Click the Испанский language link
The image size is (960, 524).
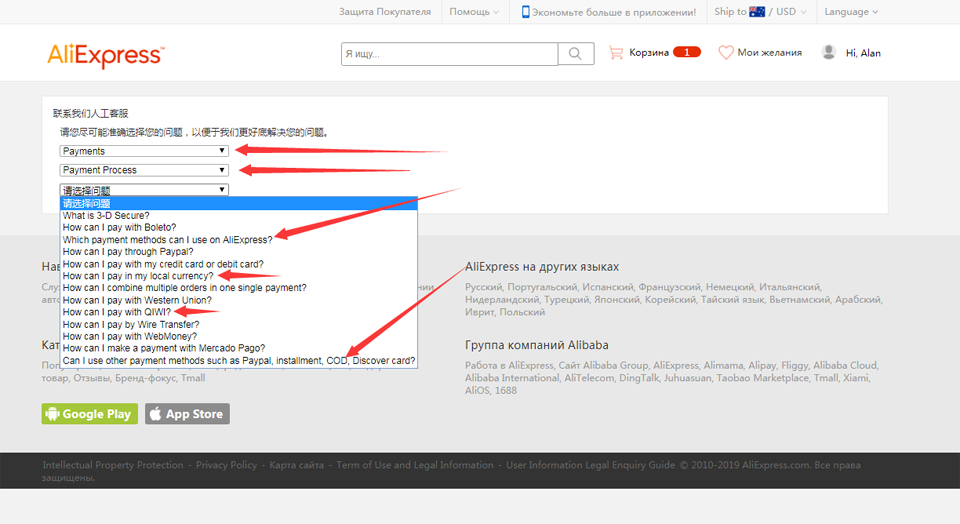(607, 287)
